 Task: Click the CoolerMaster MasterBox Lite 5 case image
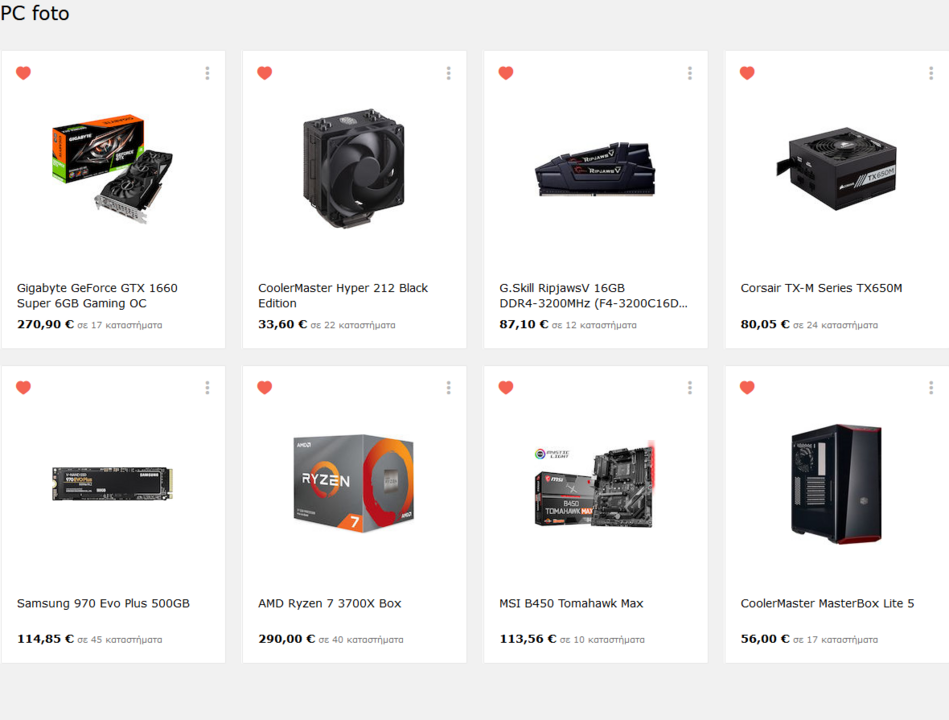(x=837, y=483)
